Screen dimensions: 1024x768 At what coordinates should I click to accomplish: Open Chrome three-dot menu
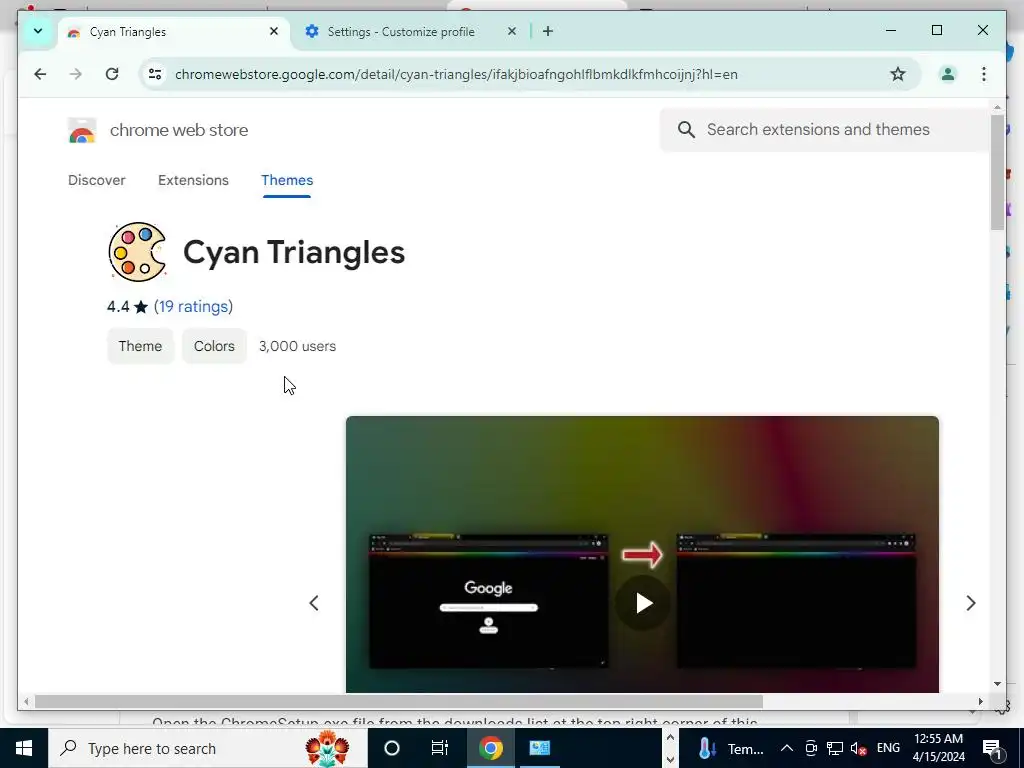(x=984, y=74)
